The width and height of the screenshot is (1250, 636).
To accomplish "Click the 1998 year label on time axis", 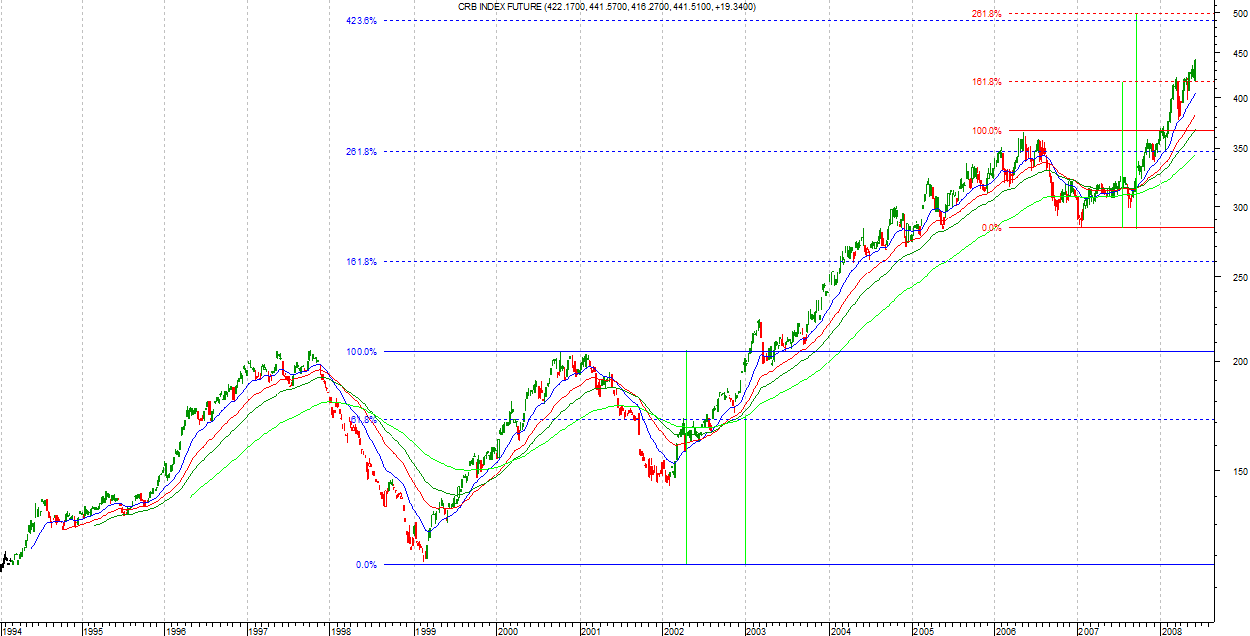I will [342, 631].
